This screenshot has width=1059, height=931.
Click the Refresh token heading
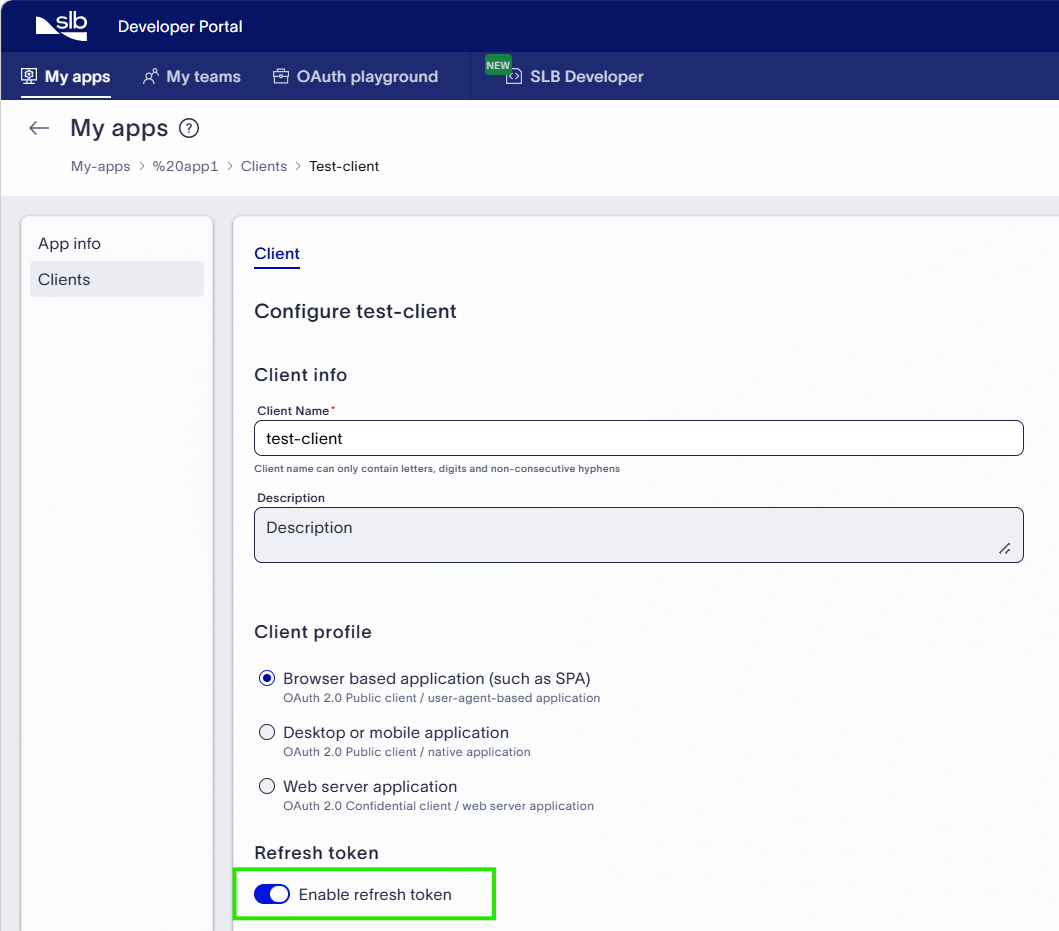tap(316, 853)
